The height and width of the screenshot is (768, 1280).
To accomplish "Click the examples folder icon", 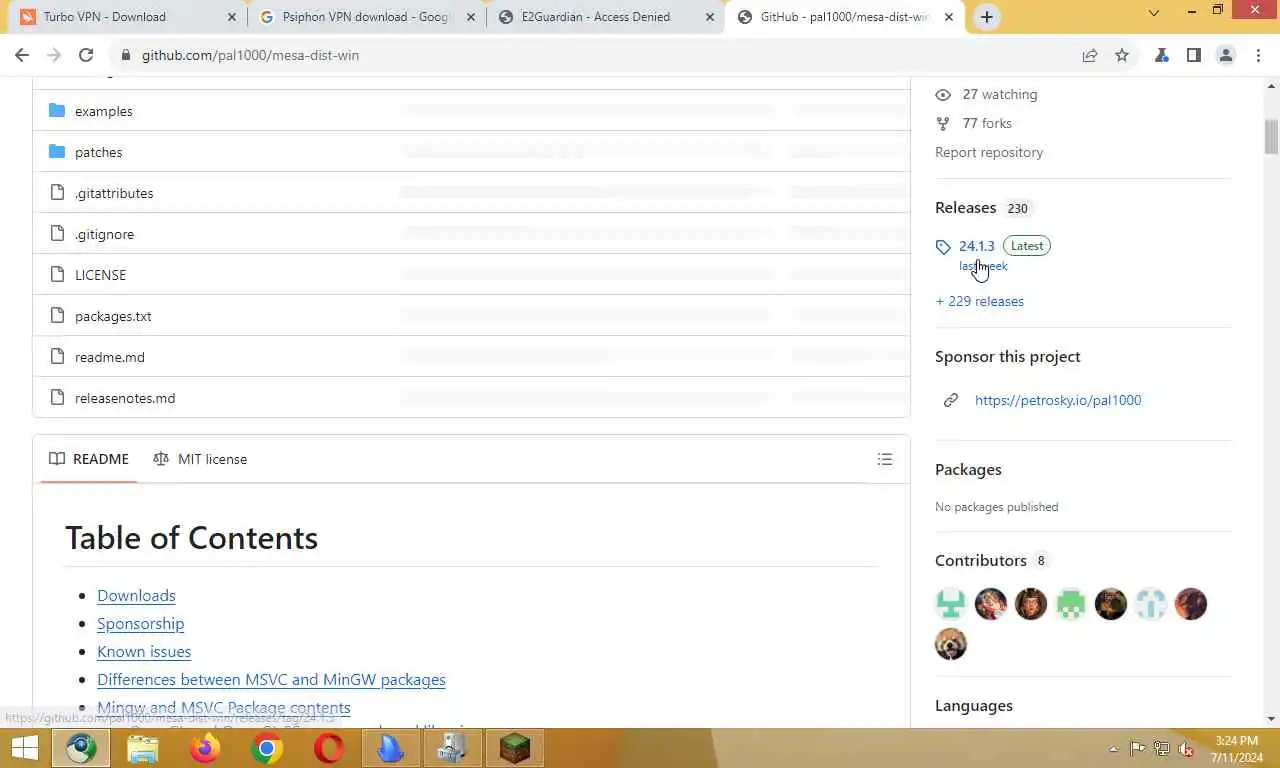I will coord(57,111).
